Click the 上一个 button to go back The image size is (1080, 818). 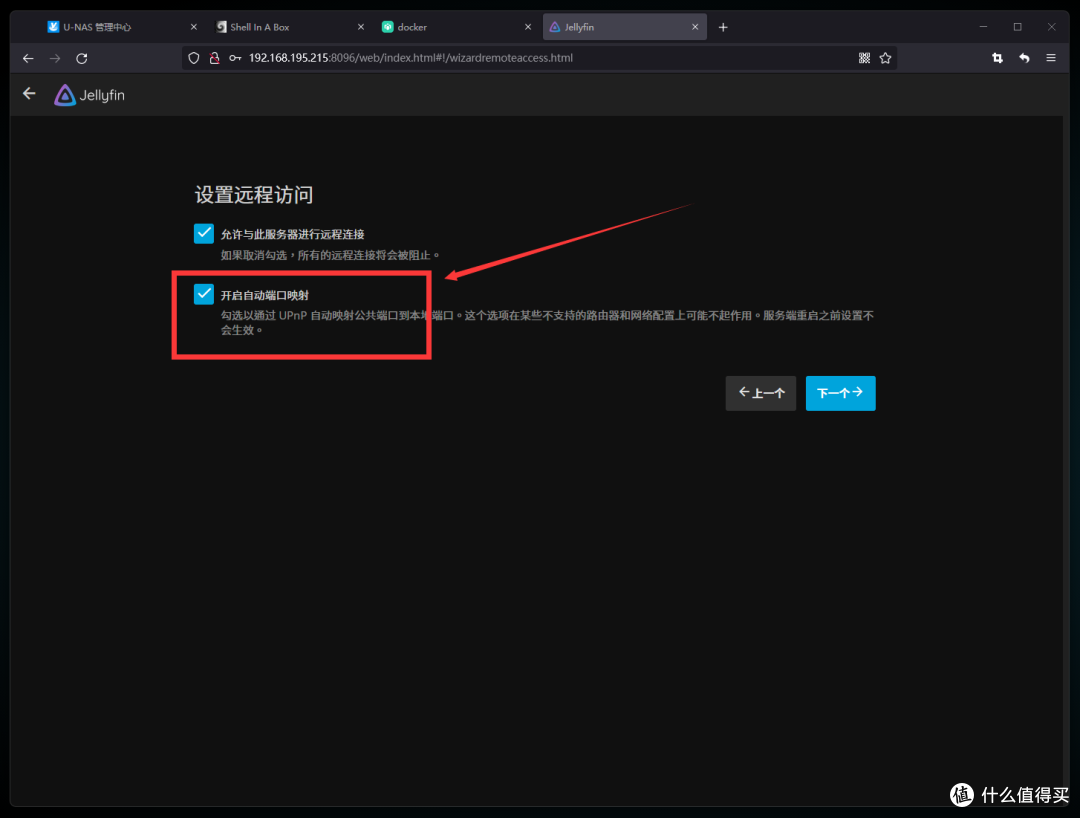point(760,393)
